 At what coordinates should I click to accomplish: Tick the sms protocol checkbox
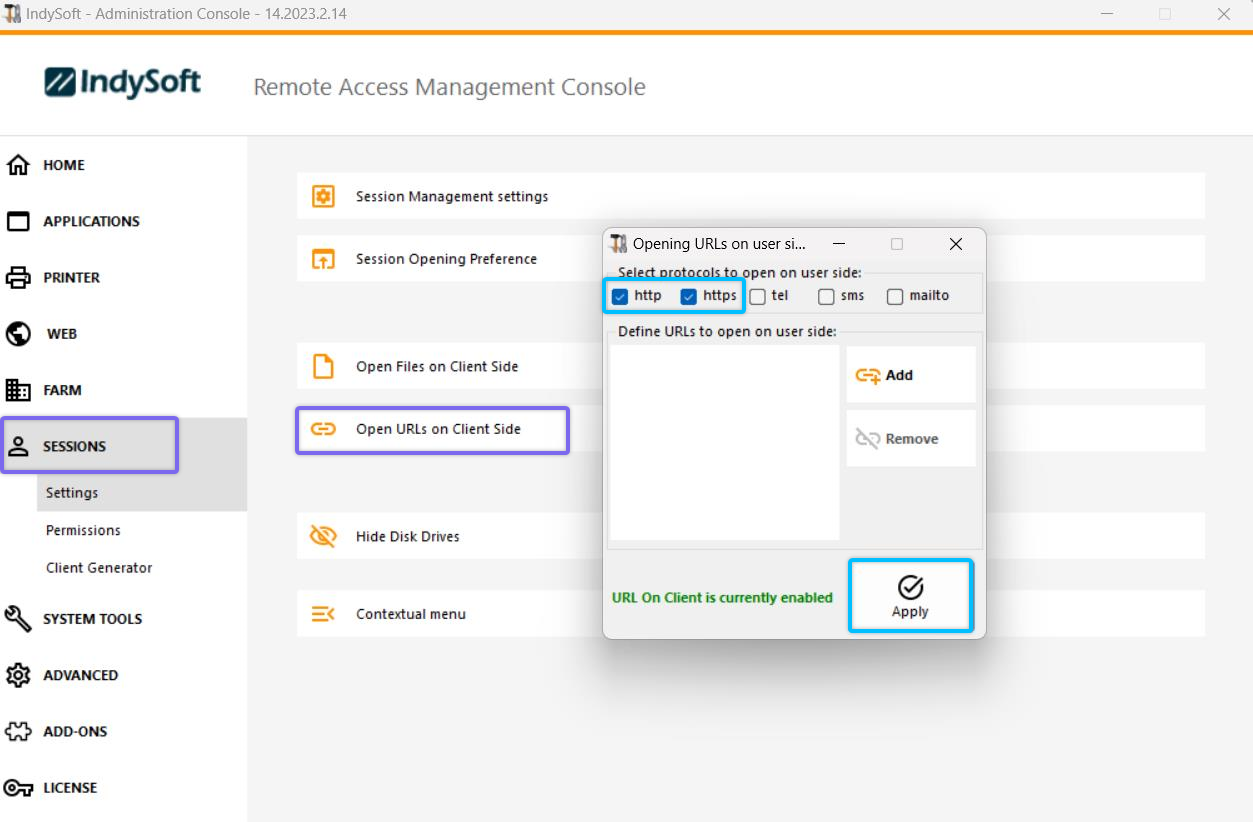pyautogui.click(x=826, y=296)
